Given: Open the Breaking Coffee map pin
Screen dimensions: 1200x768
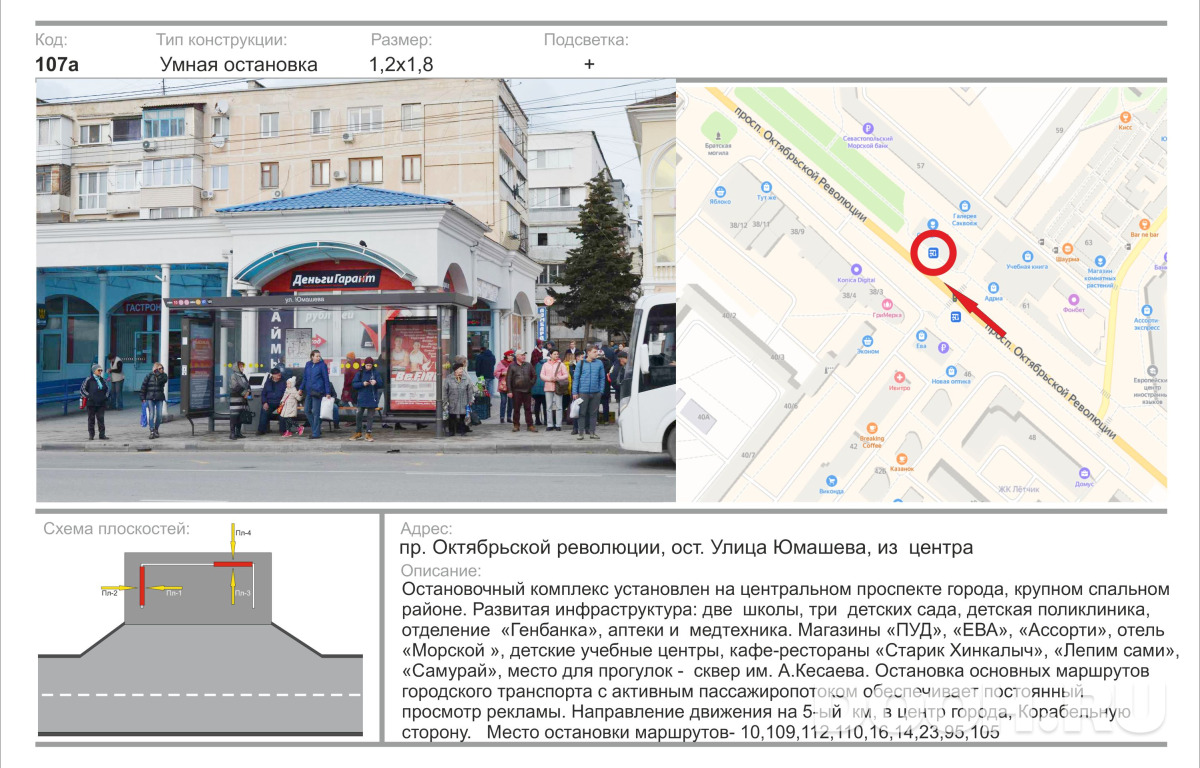Looking at the screenshot, I should pyautogui.click(x=872, y=426).
